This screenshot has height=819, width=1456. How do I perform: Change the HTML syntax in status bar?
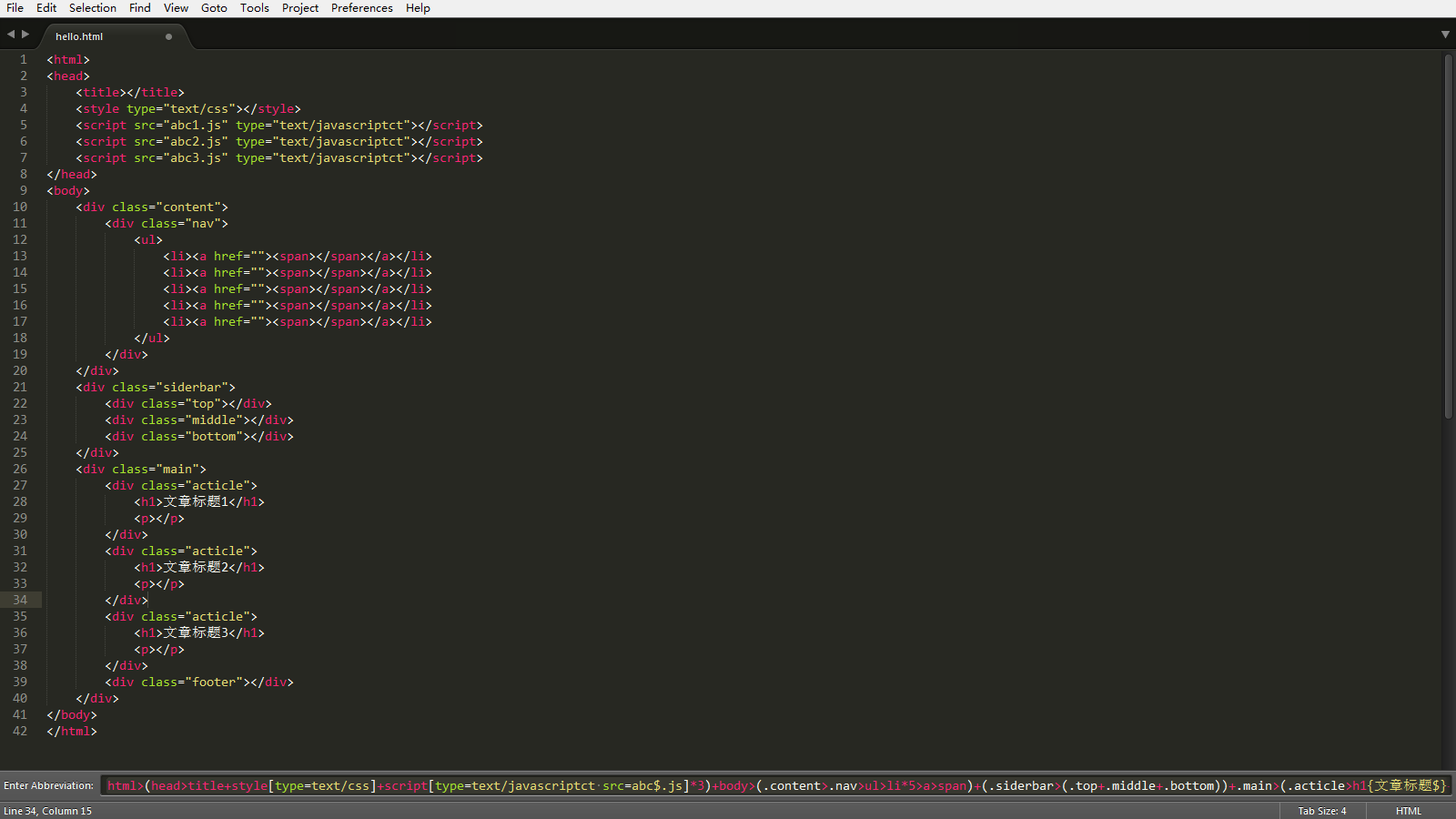tap(1408, 811)
